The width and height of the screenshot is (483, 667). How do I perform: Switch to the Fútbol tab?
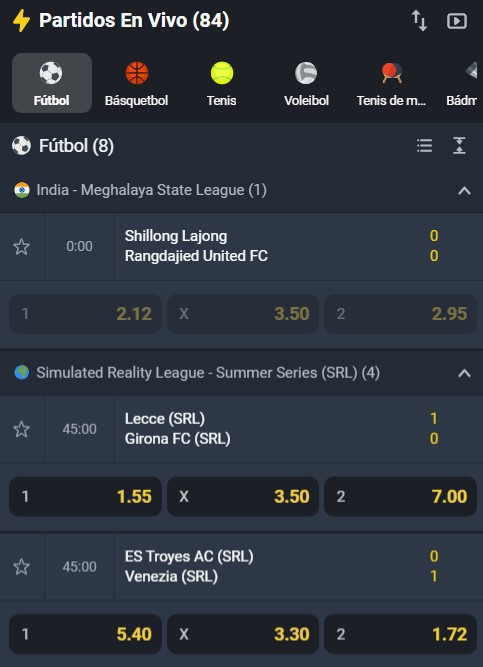pos(52,83)
